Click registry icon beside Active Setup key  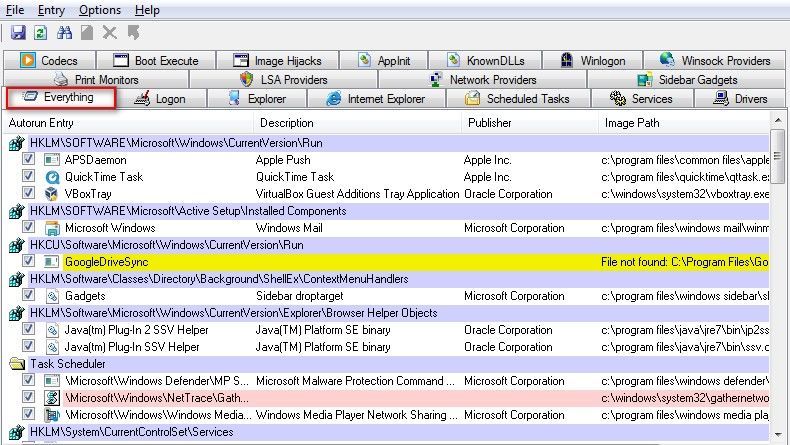point(17,211)
